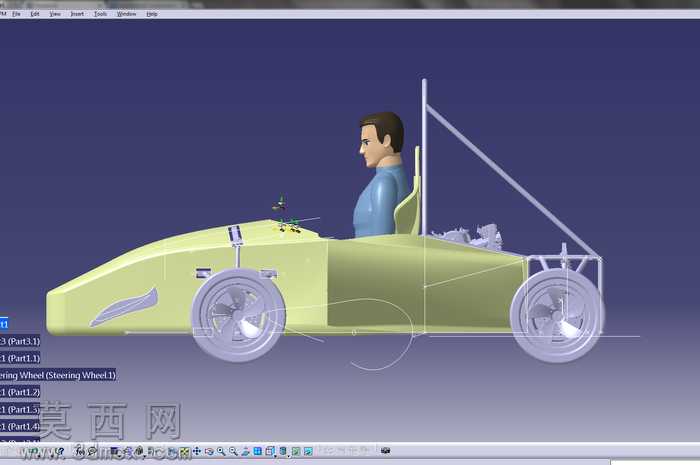The image size is (700, 465).
Task: Click the Zoom In magnifier icon
Action: coord(221,451)
